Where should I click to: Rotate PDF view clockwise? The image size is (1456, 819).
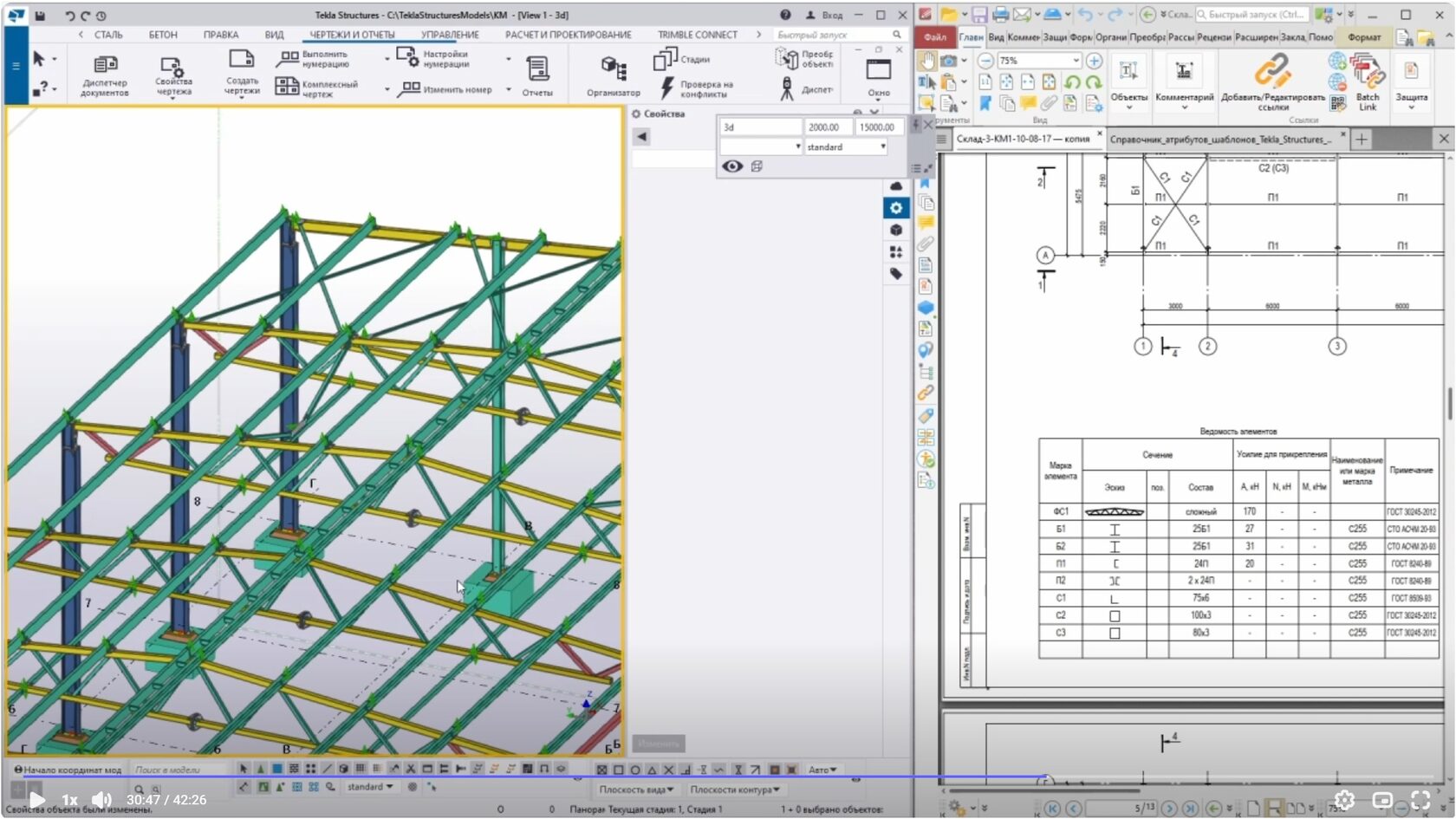click(x=1094, y=82)
